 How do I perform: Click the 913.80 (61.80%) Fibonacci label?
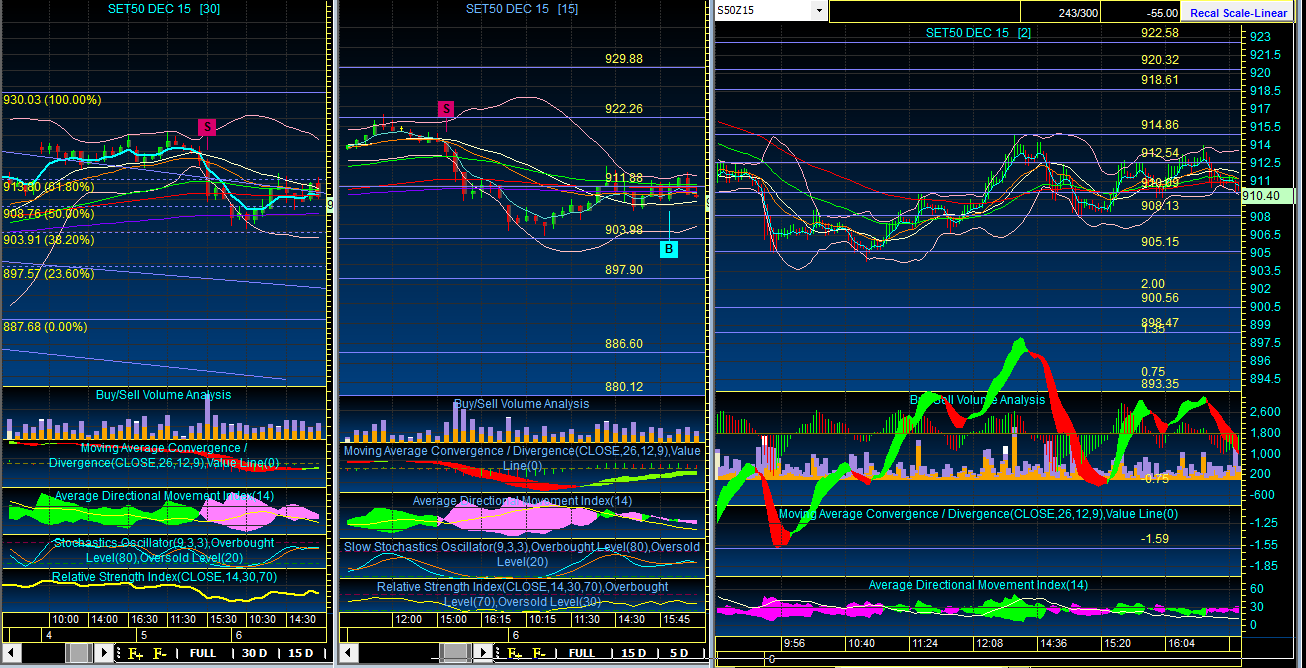pos(48,186)
